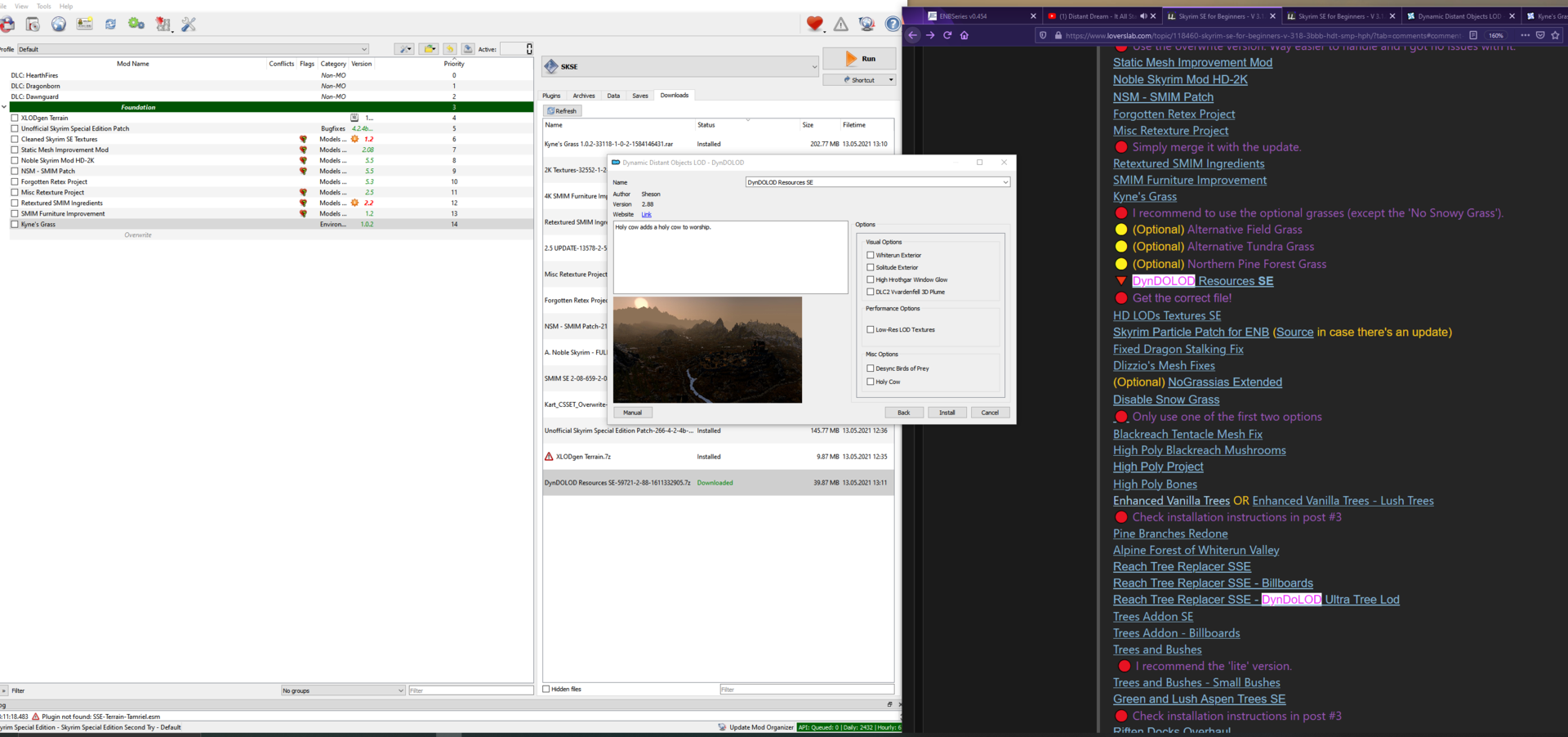Click Firefox Home icon
Image resolution: width=1568 pixels, height=737 pixels.
964,35
